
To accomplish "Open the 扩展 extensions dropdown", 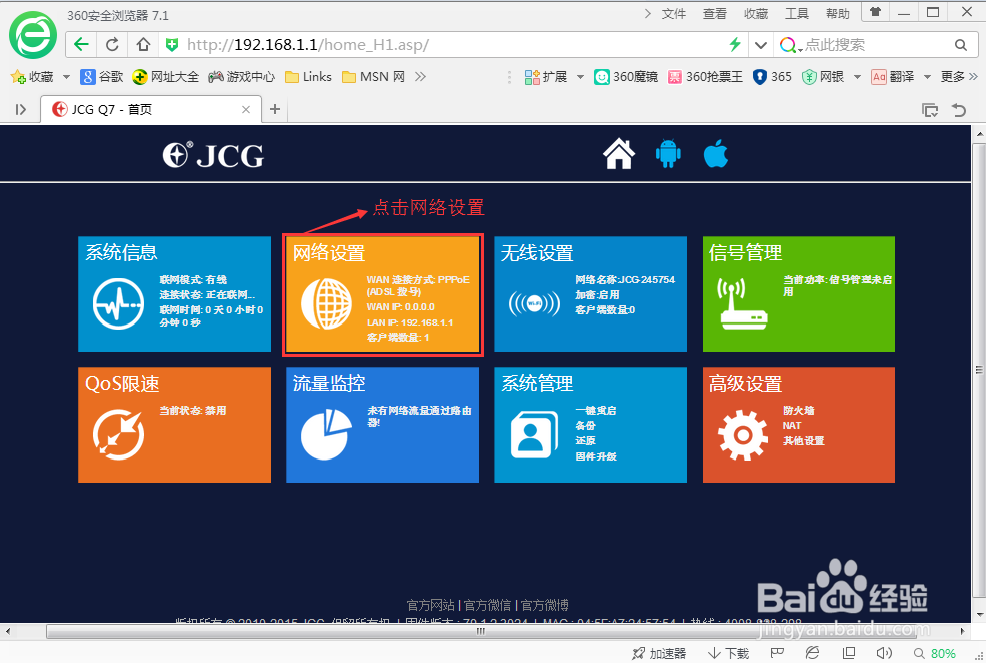I will click(553, 76).
